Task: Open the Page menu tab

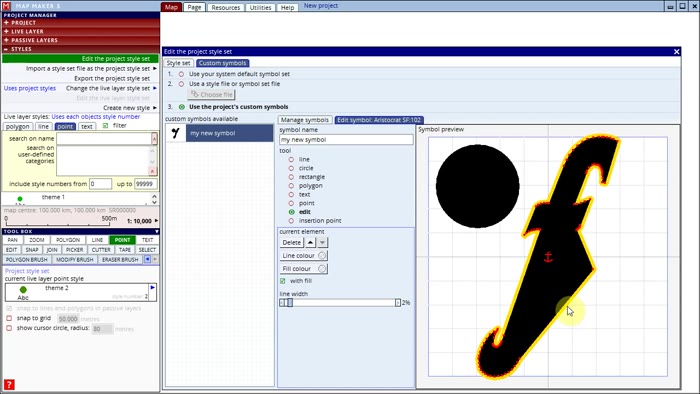Action: 194,7
